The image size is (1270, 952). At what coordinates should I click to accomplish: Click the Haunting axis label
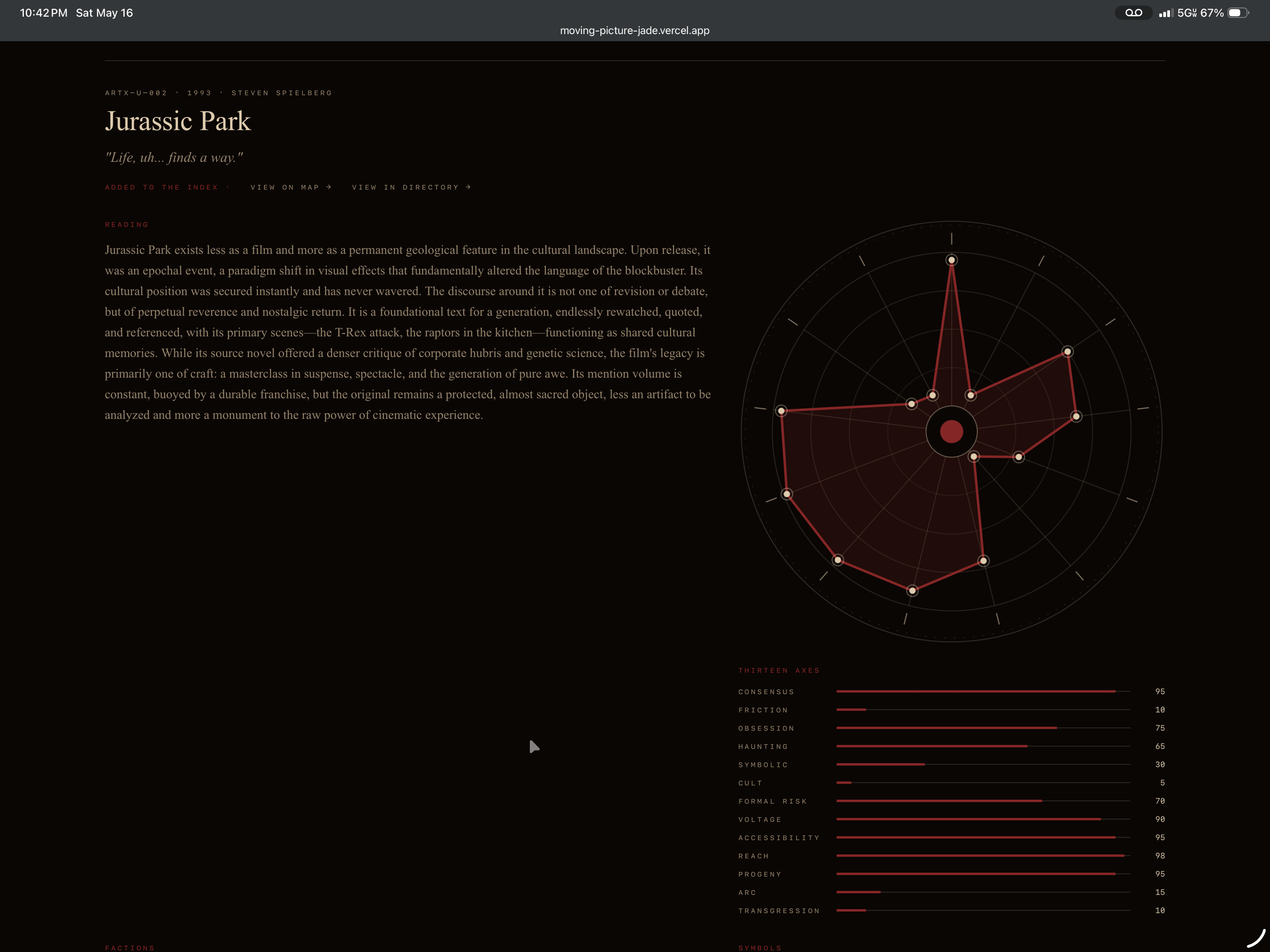(x=763, y=747)
